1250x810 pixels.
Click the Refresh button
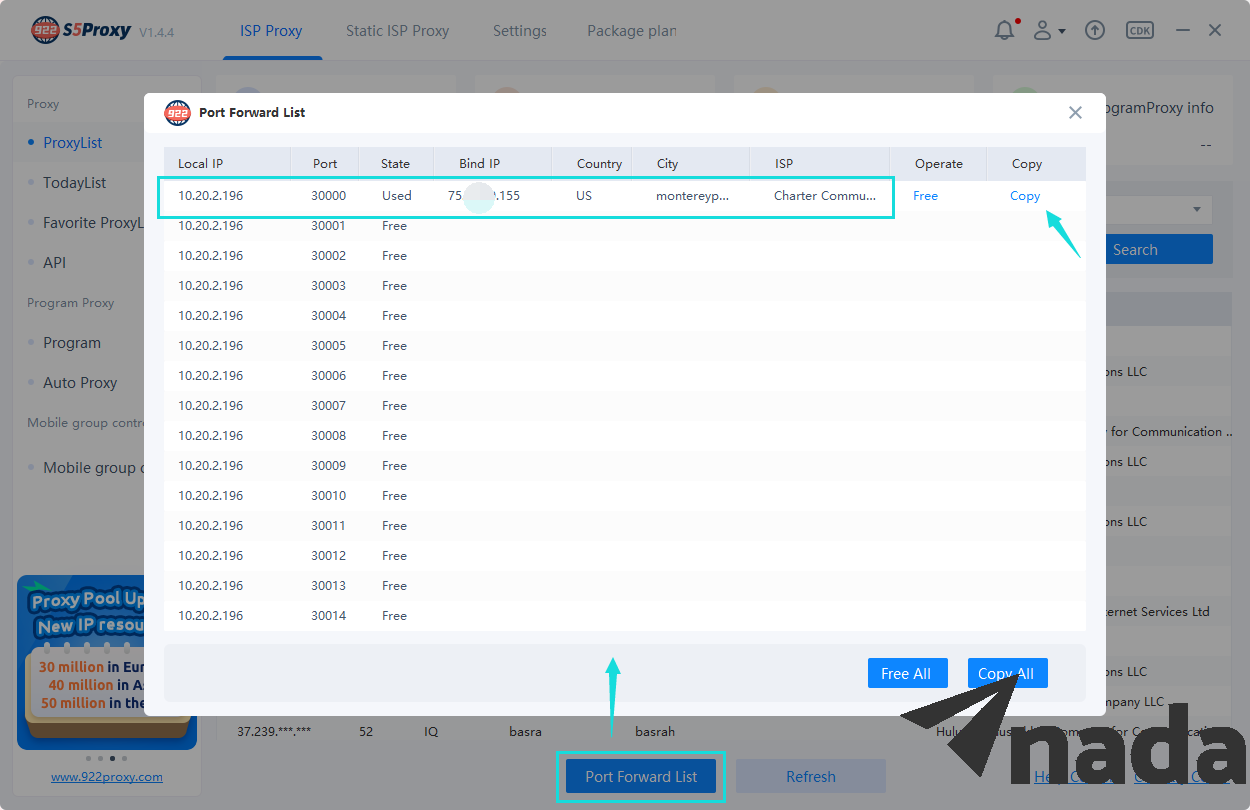pos(810,776)
